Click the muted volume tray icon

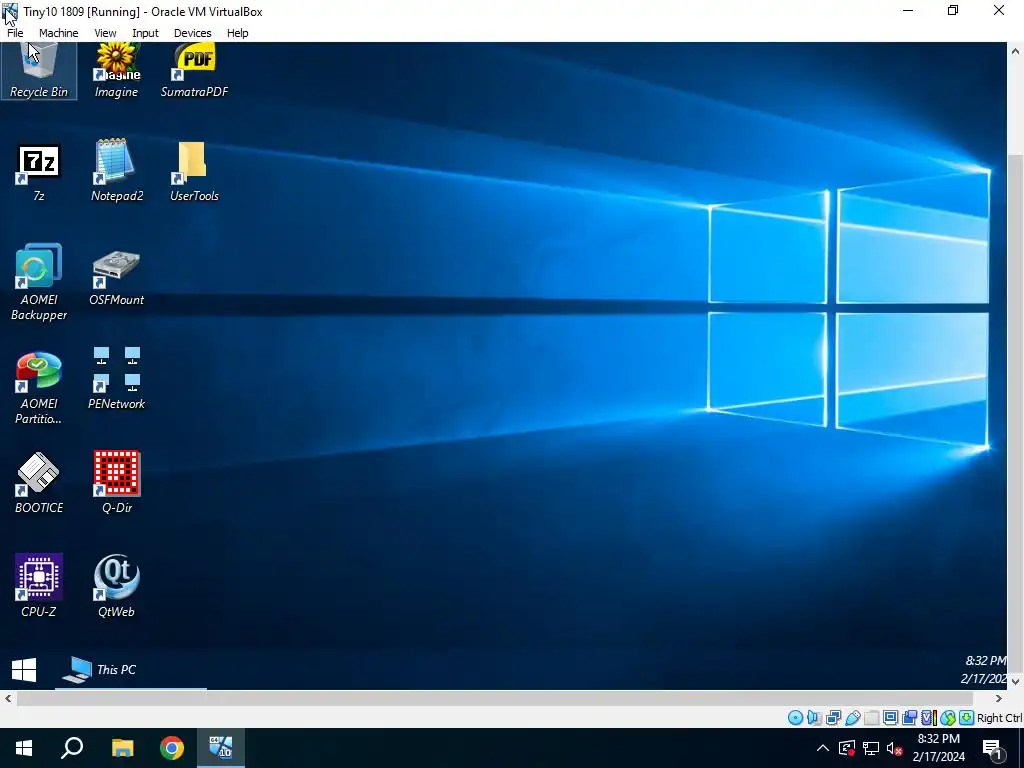[894, 748]
